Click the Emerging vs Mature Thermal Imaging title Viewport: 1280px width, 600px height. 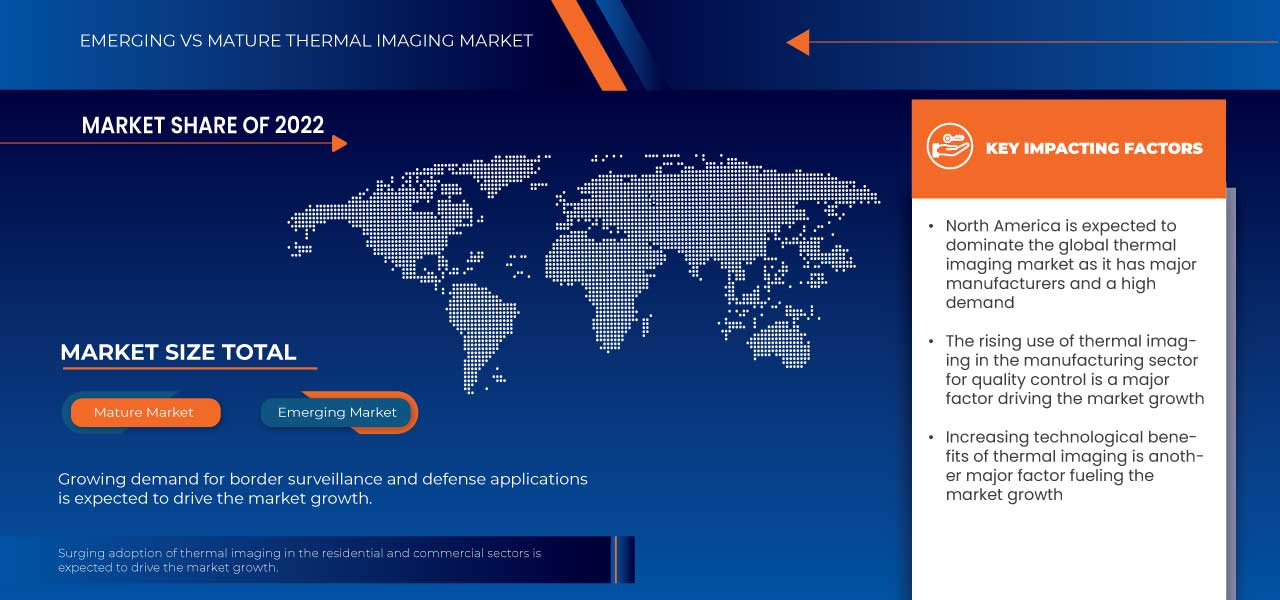306,41
